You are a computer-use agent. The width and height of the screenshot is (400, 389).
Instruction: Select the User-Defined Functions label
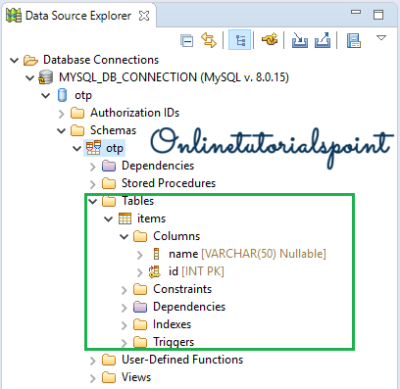tap(182, 360)
